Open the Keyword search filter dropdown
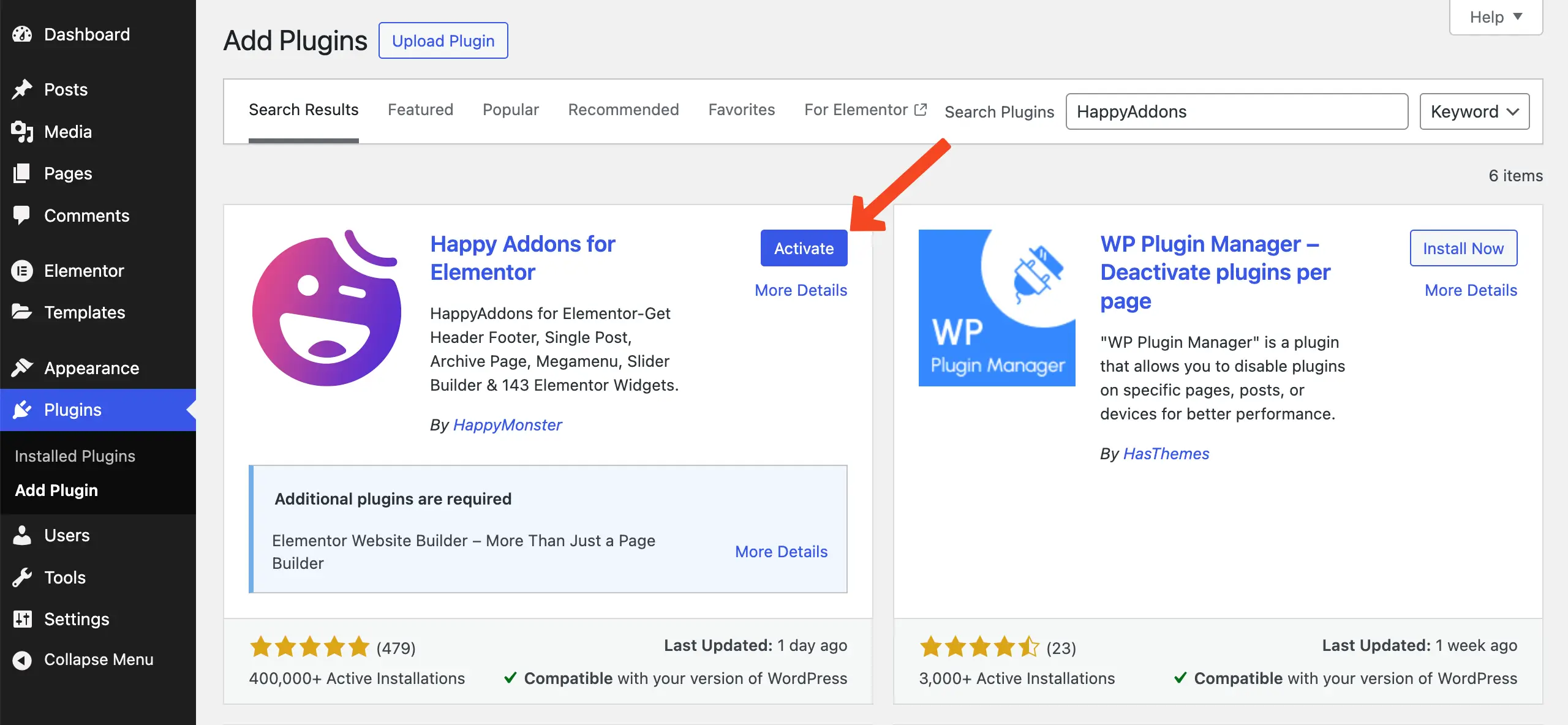1568x725 pixels. (x=1474, y=111)
